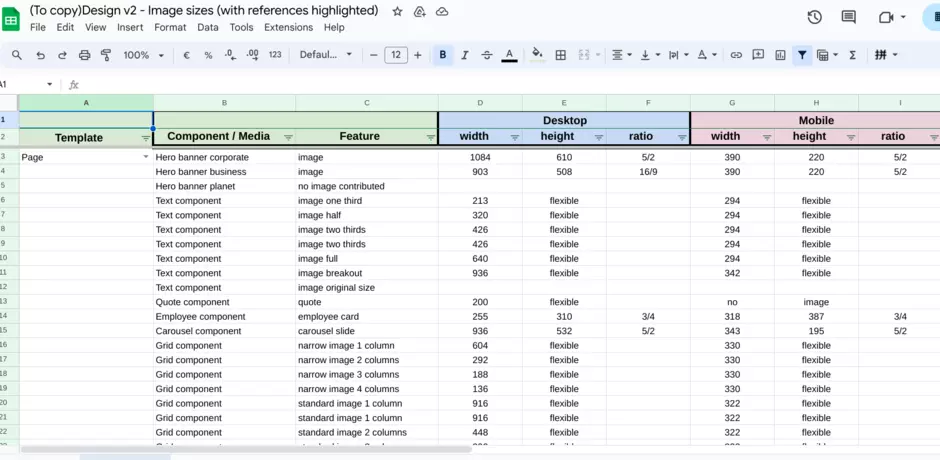The height and width of the screenshot is (460, 940).
Task: Open the borders tool
Action: click(561, 55)
